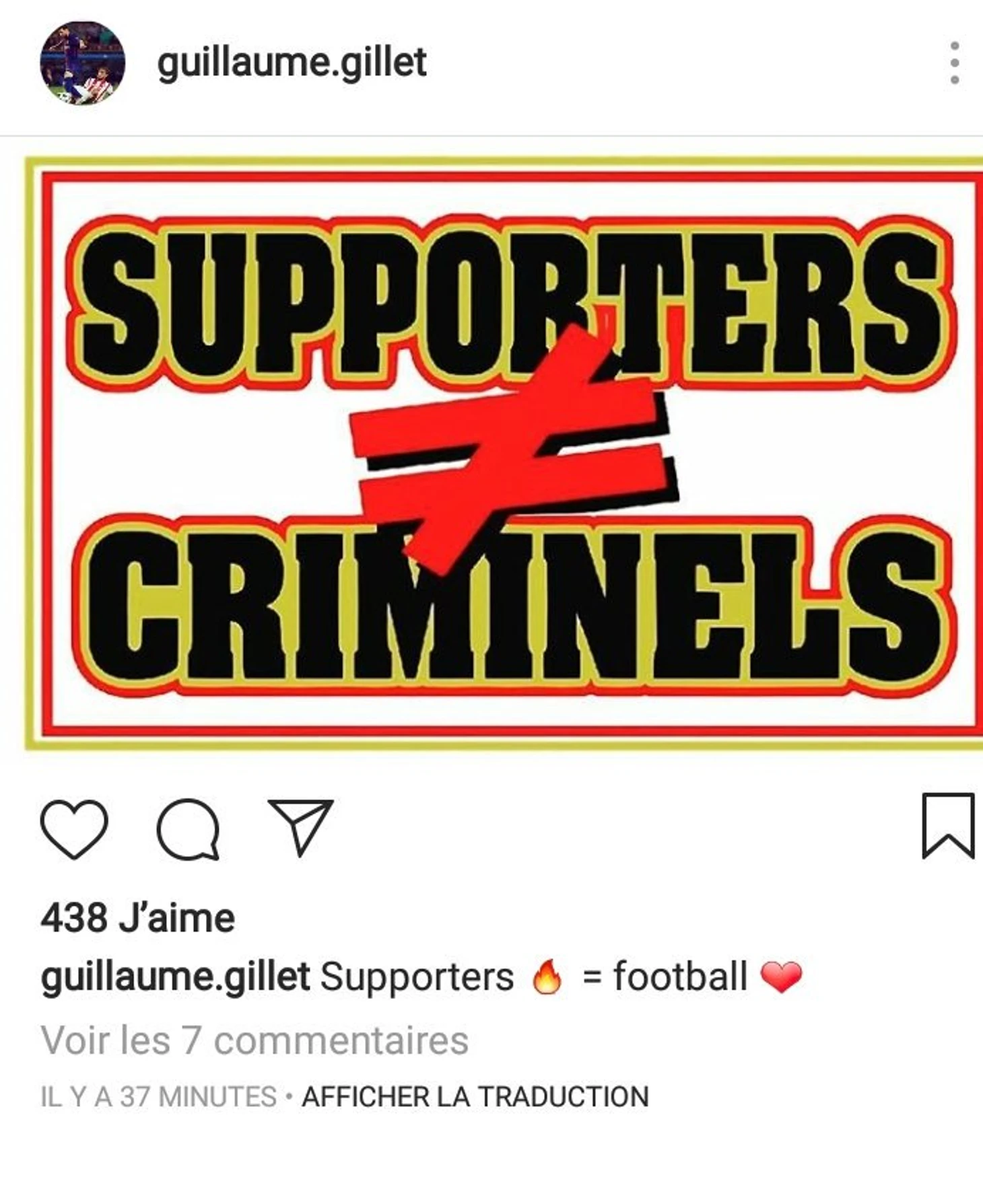Click the SUPPORTERS text in the image
The image size is (983, 1204).
pyautogui.click(x=510, y=303)
